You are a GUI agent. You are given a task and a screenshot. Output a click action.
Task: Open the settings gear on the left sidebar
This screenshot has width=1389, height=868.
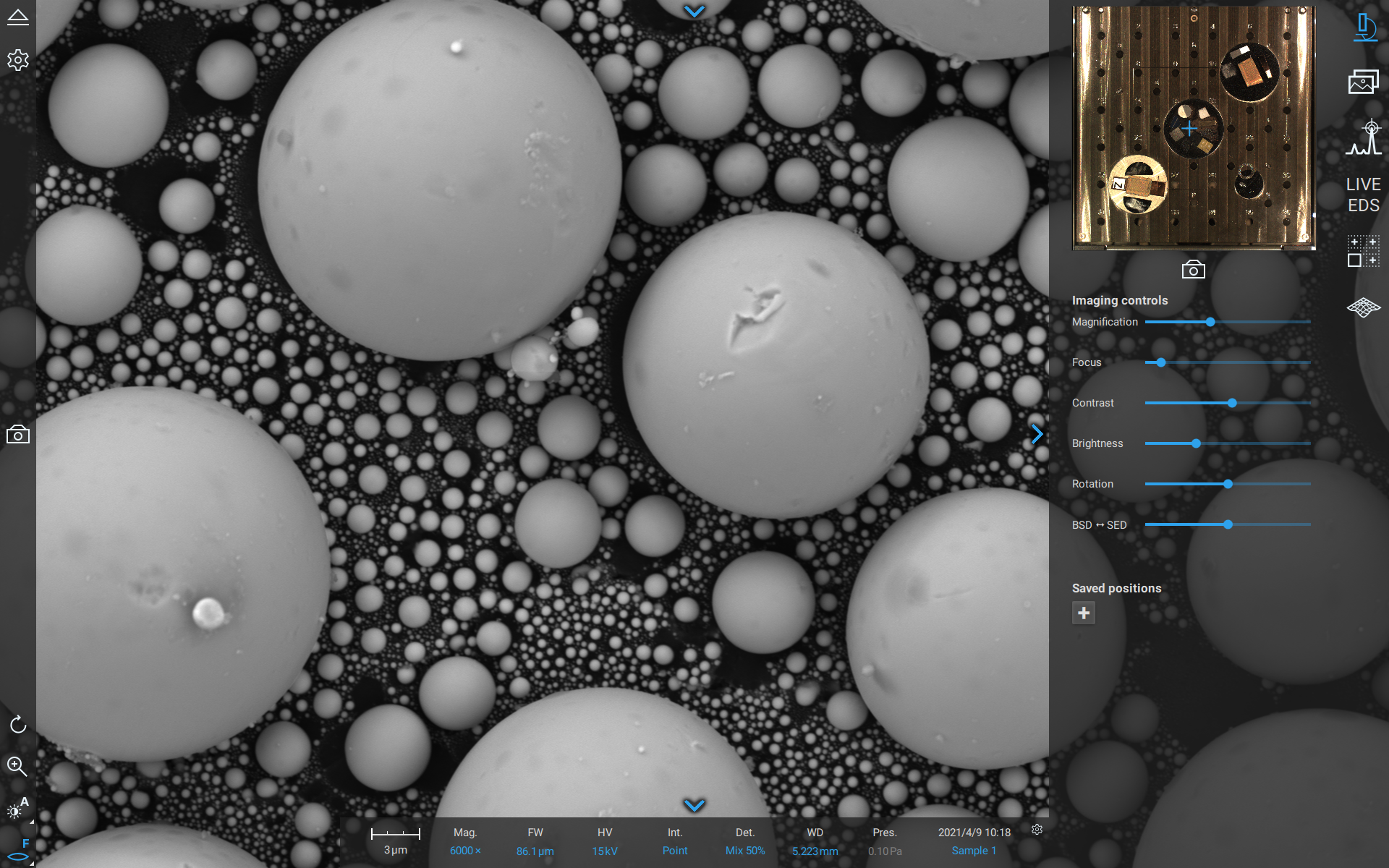[x=17, y=59]
